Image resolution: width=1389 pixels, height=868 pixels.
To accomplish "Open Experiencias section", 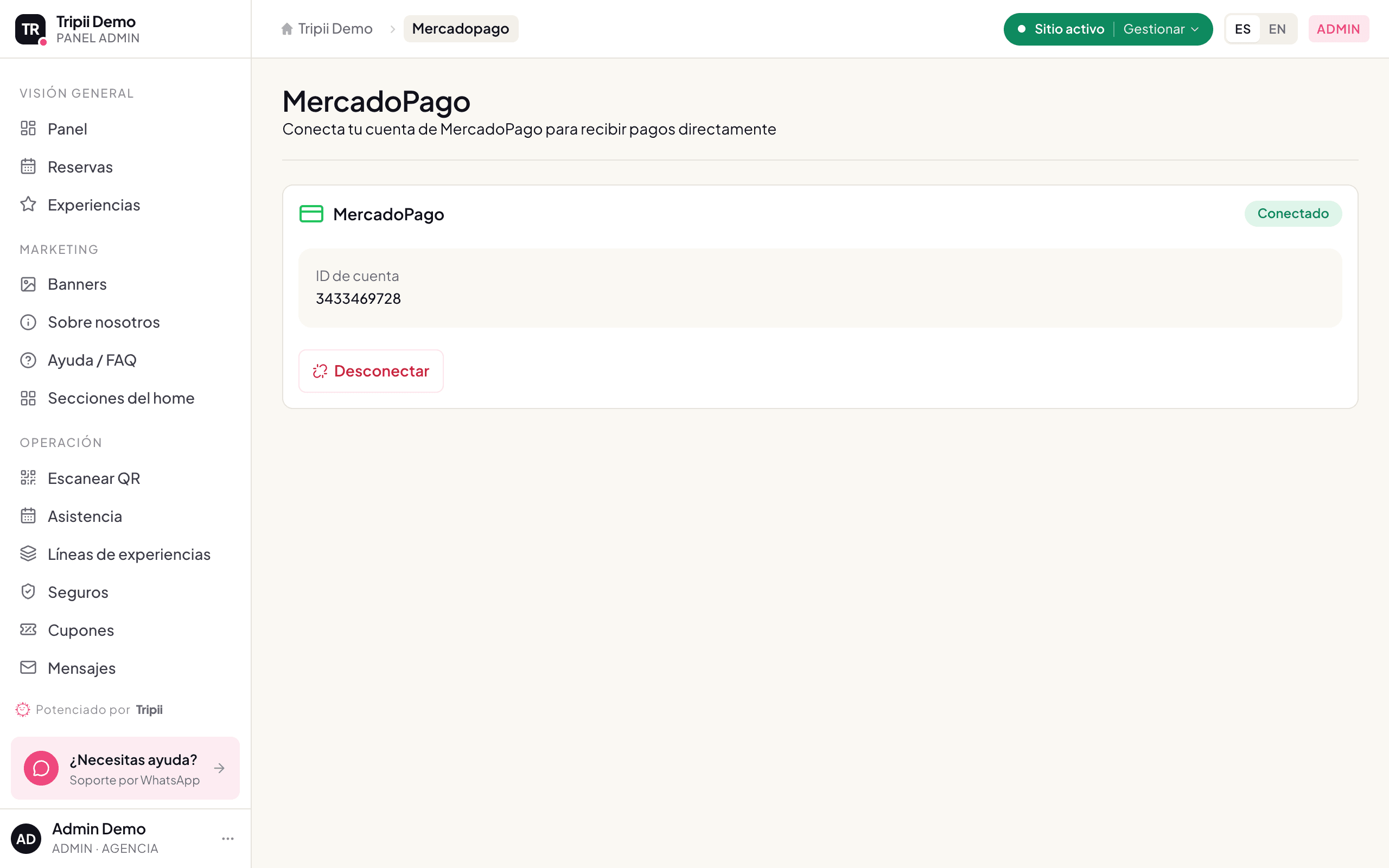I will (x=125, y=205).
